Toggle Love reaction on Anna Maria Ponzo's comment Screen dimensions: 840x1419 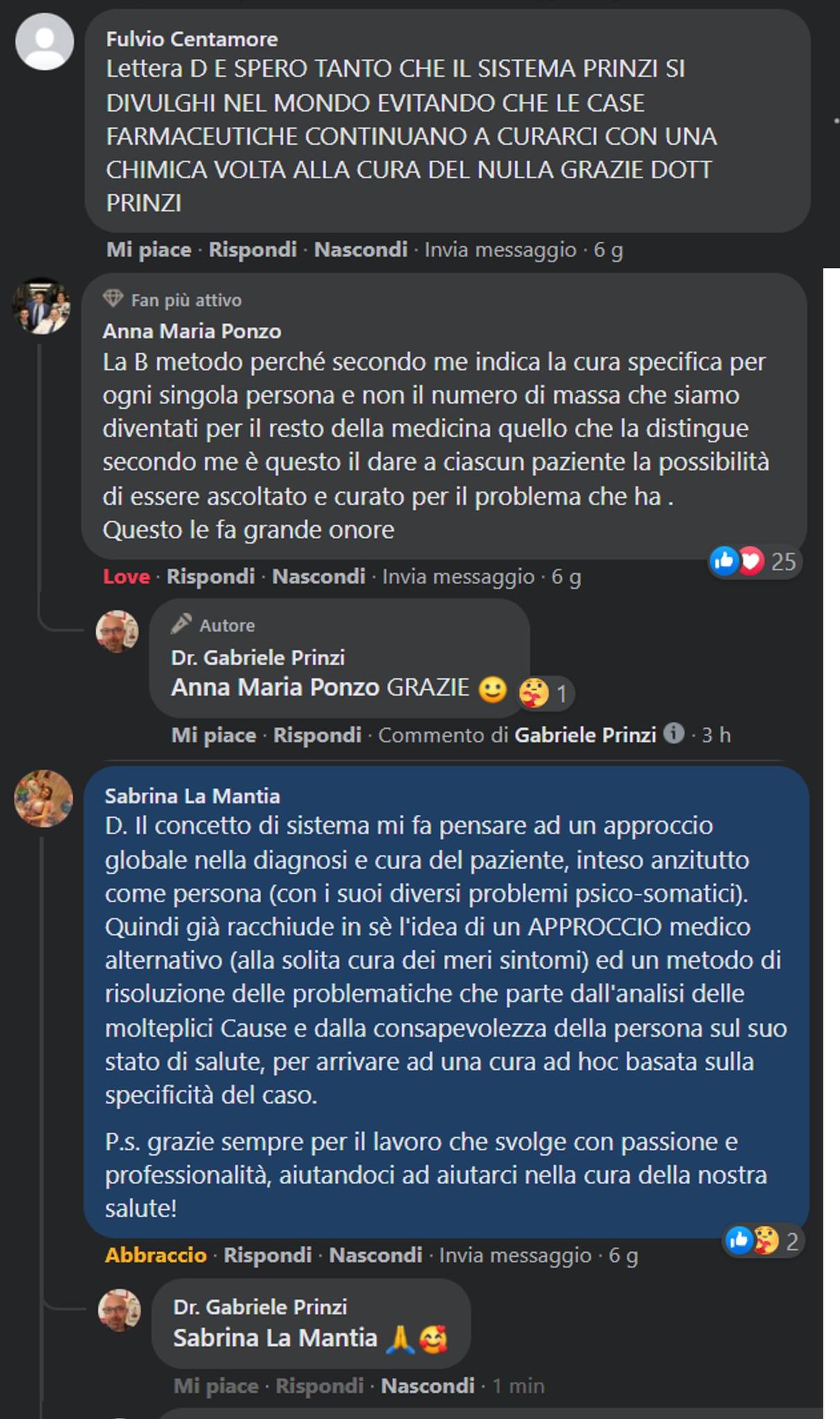pos(127,576)
